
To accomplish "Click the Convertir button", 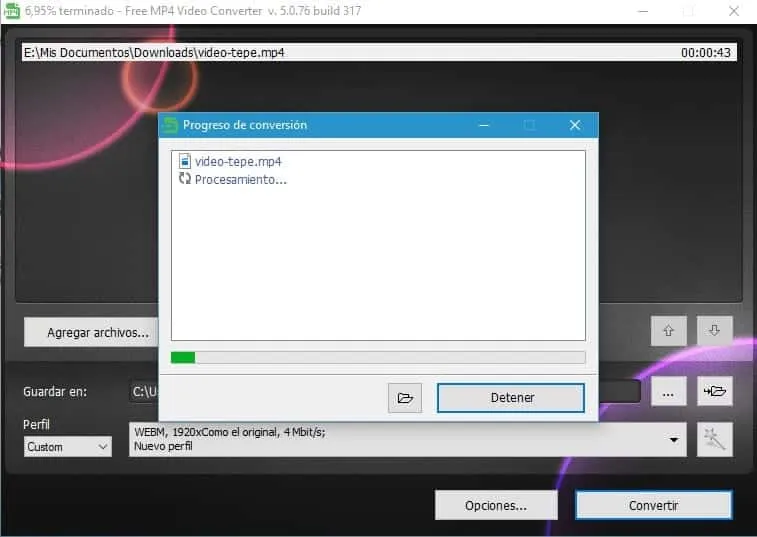I will tap(654, 506).
